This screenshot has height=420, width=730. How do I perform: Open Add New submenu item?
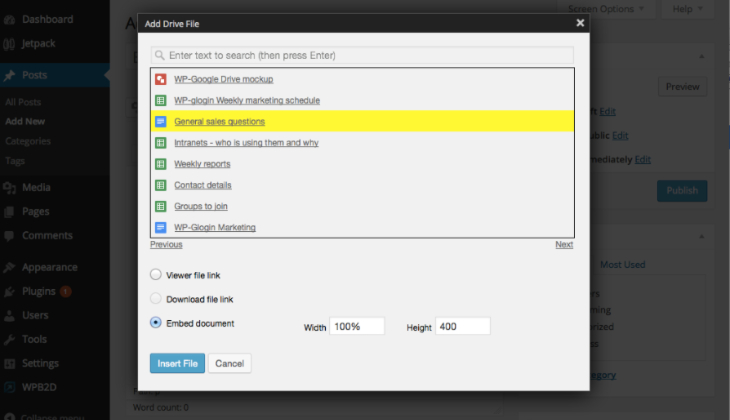(x=25, y=122)
